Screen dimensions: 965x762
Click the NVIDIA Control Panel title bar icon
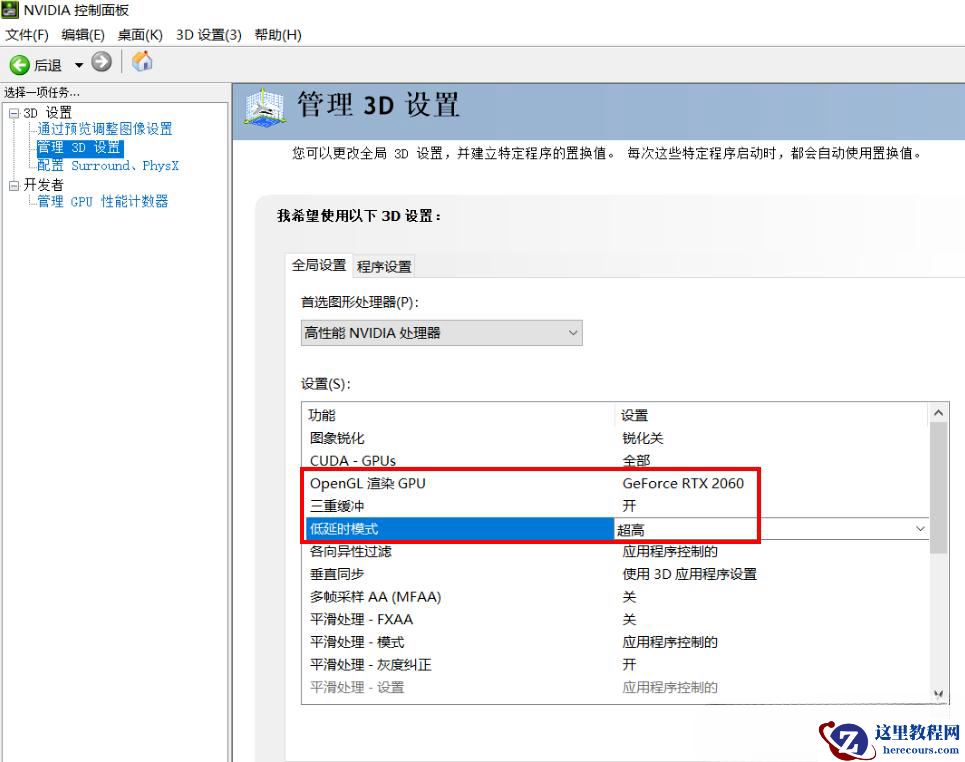10,9
